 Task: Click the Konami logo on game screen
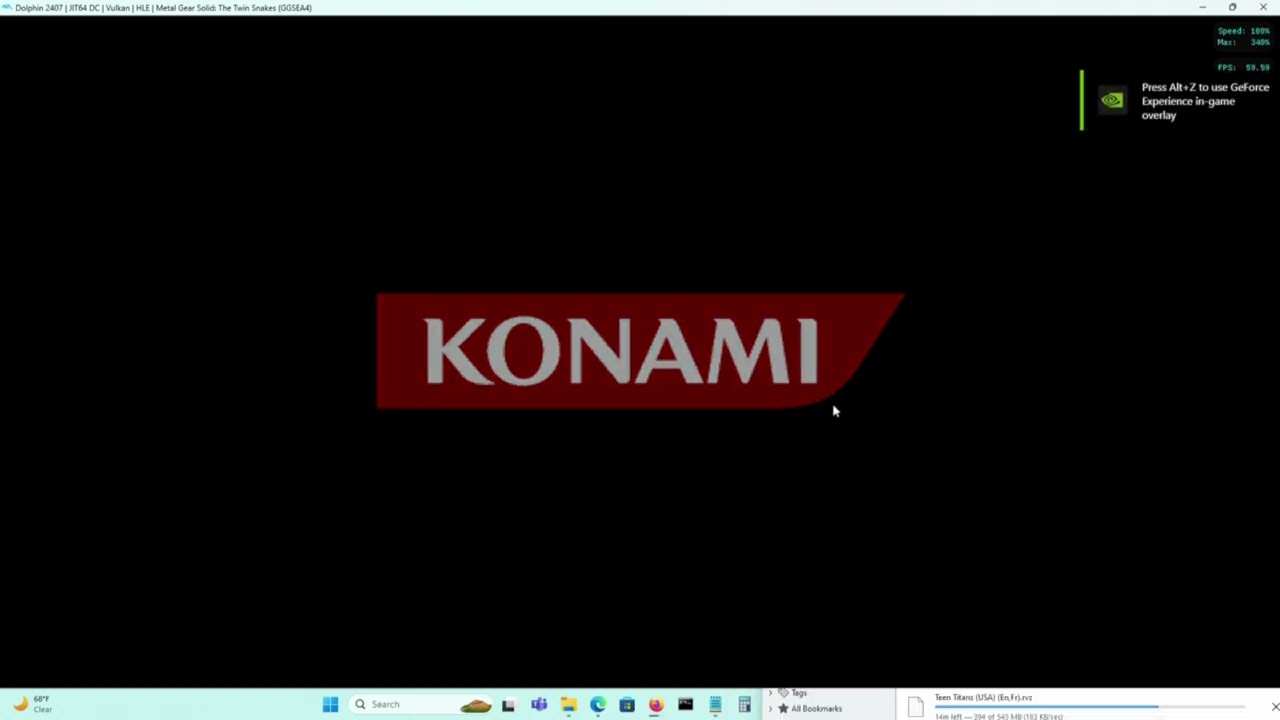pyautogui.click(x=640, y=351)
